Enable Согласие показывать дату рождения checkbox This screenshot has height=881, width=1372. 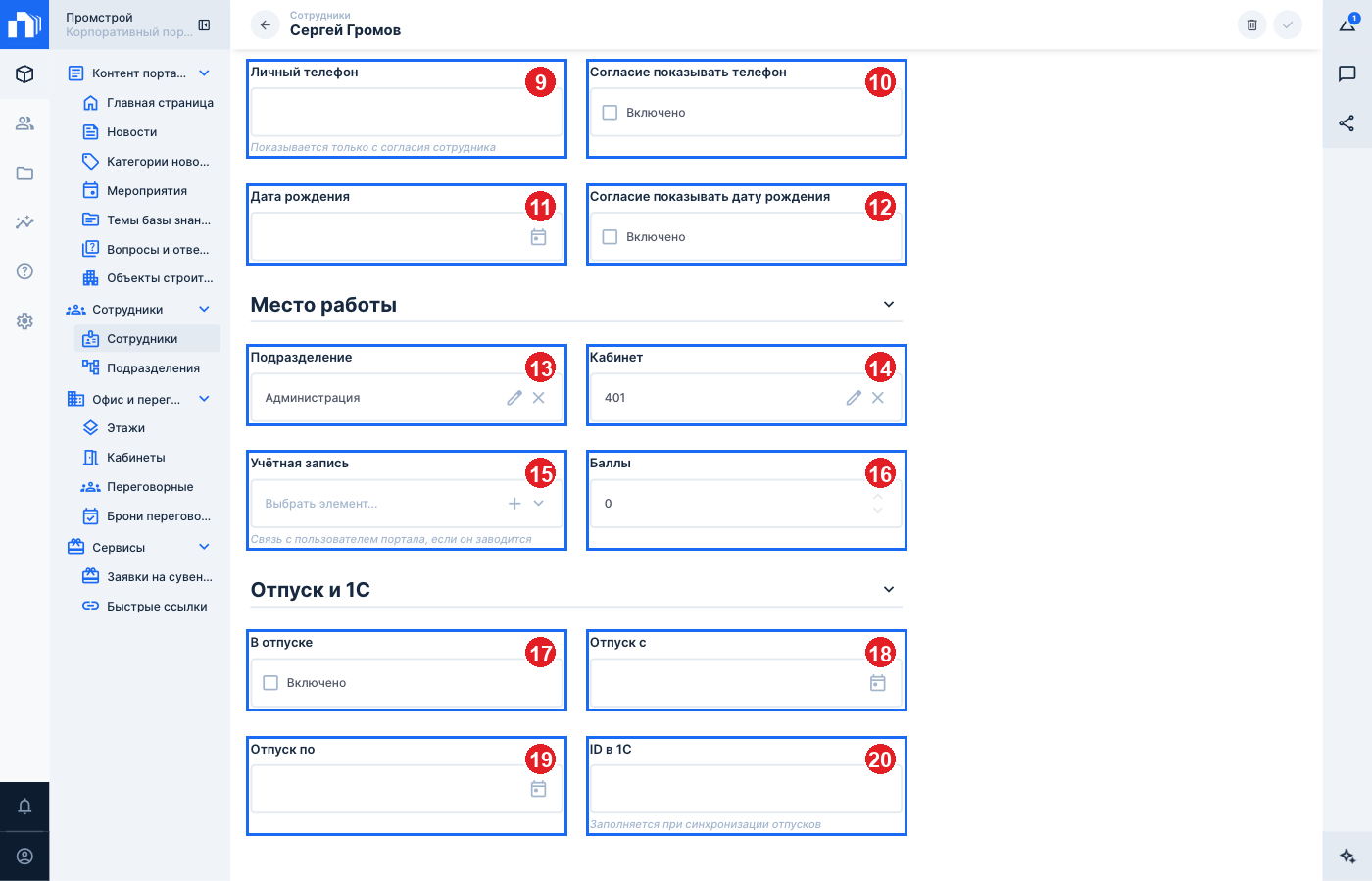point(610,237)
